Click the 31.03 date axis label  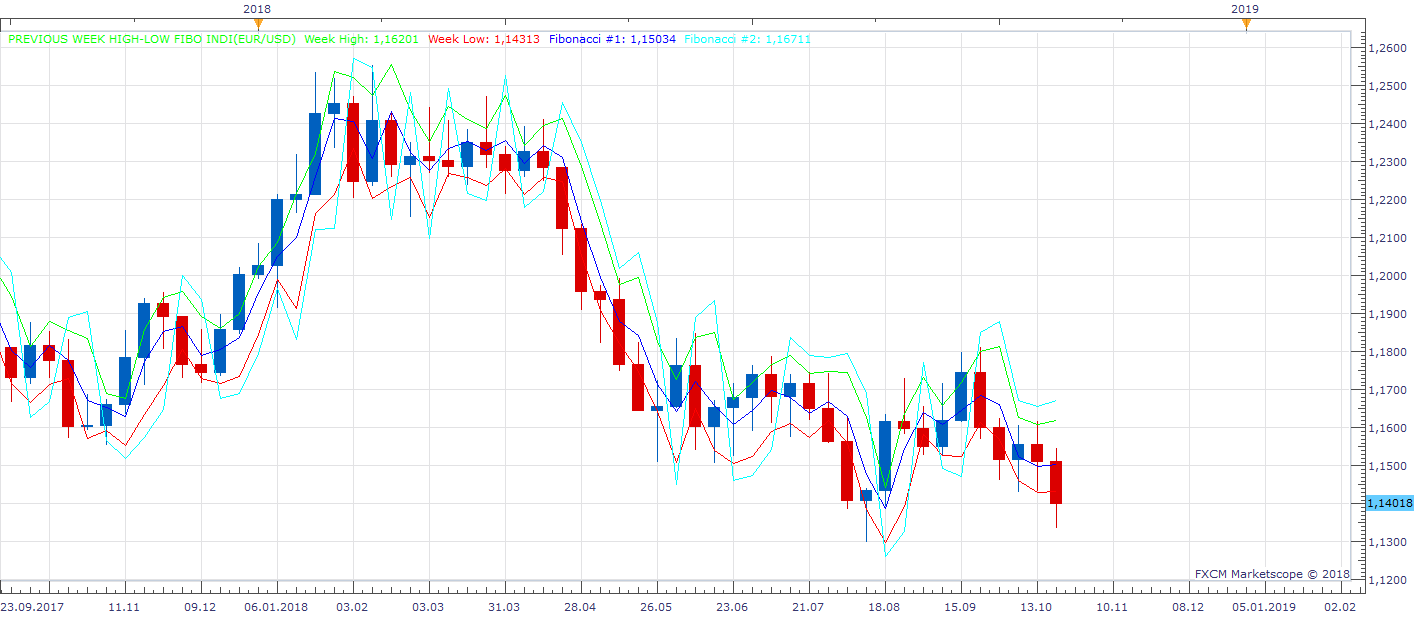[x=504, y=607]
